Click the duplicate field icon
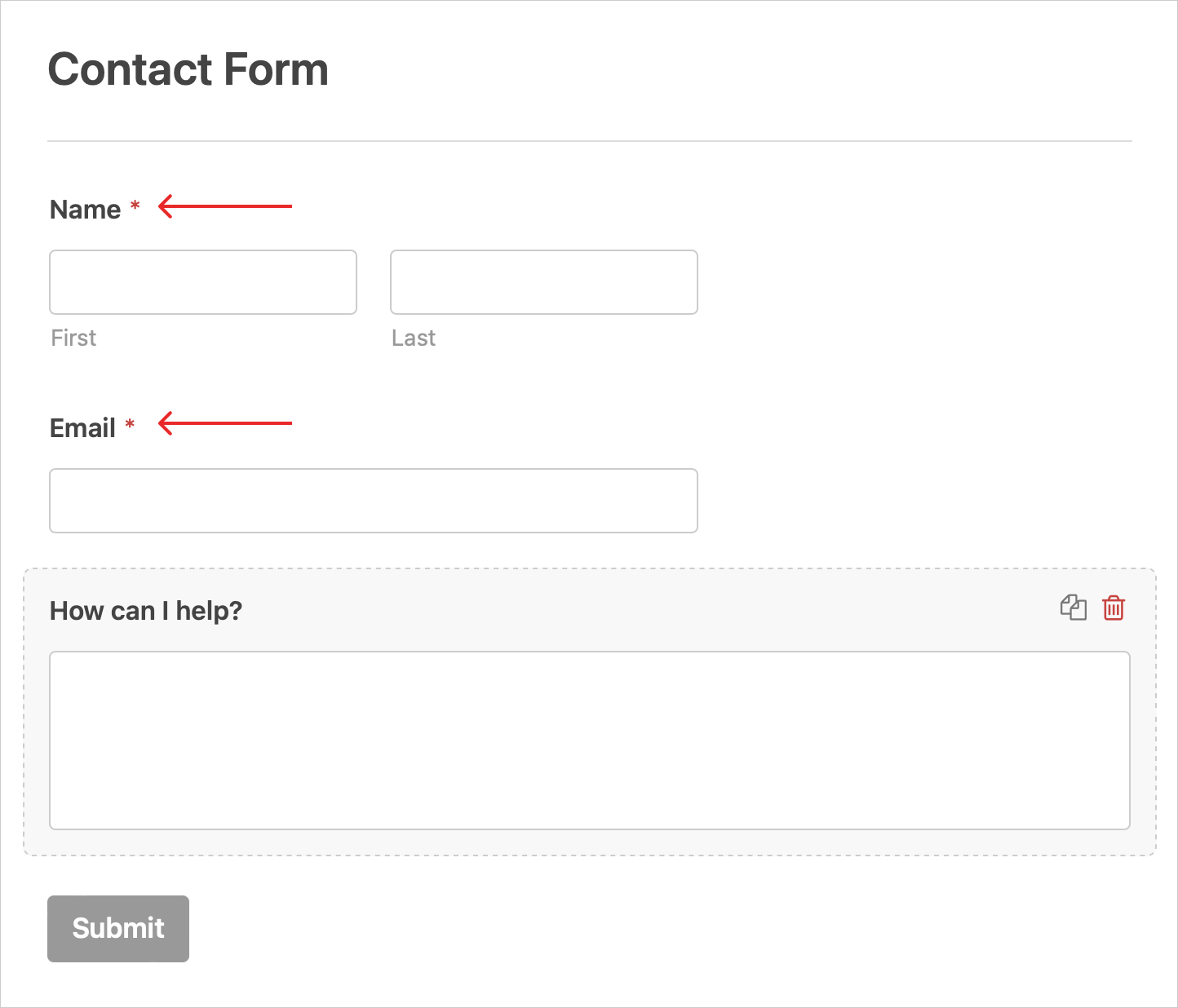The width and height of the screenshot is (1178, 1008). [1074, 608]
